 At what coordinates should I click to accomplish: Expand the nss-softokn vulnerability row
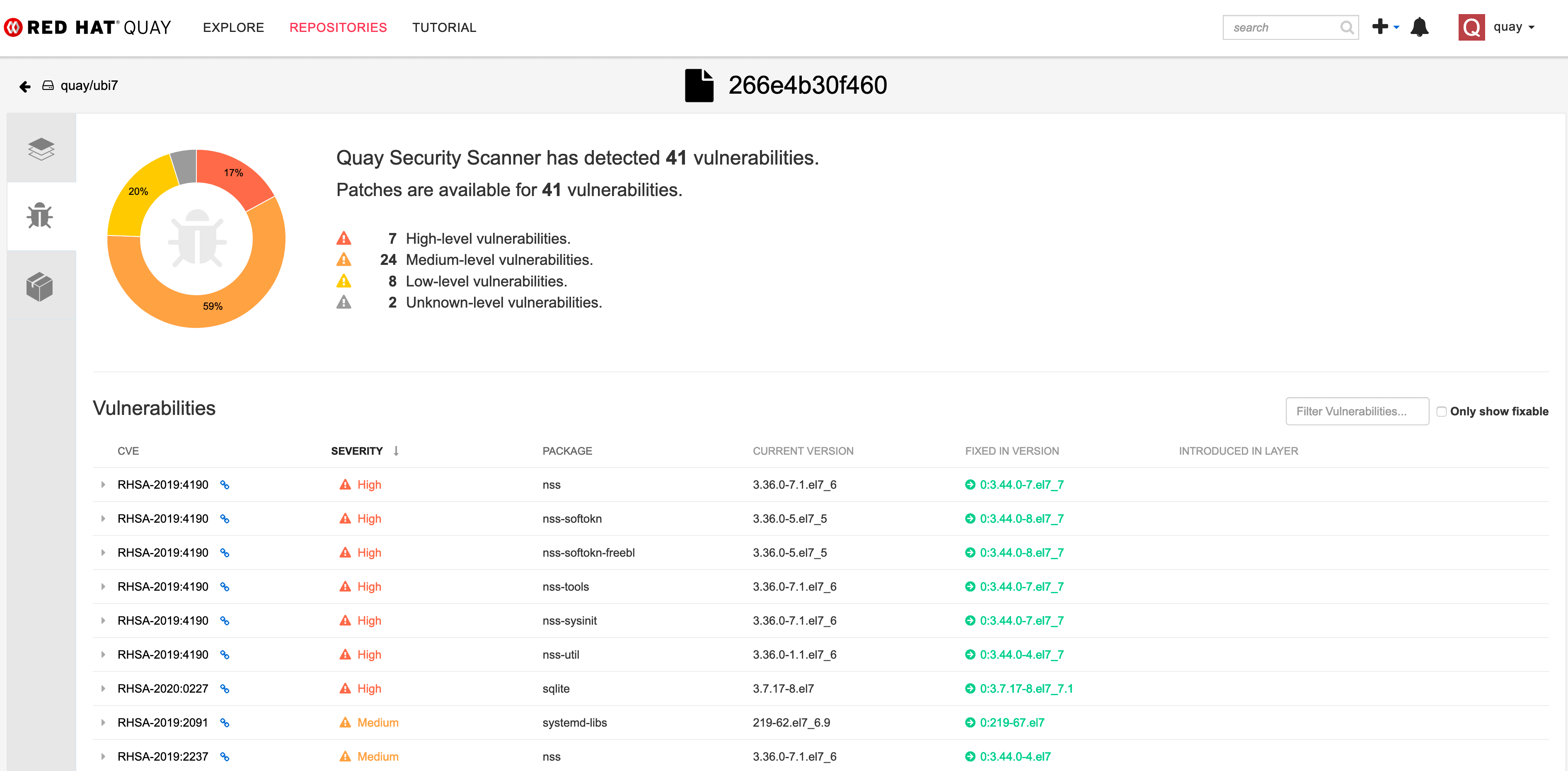(103, 519)
